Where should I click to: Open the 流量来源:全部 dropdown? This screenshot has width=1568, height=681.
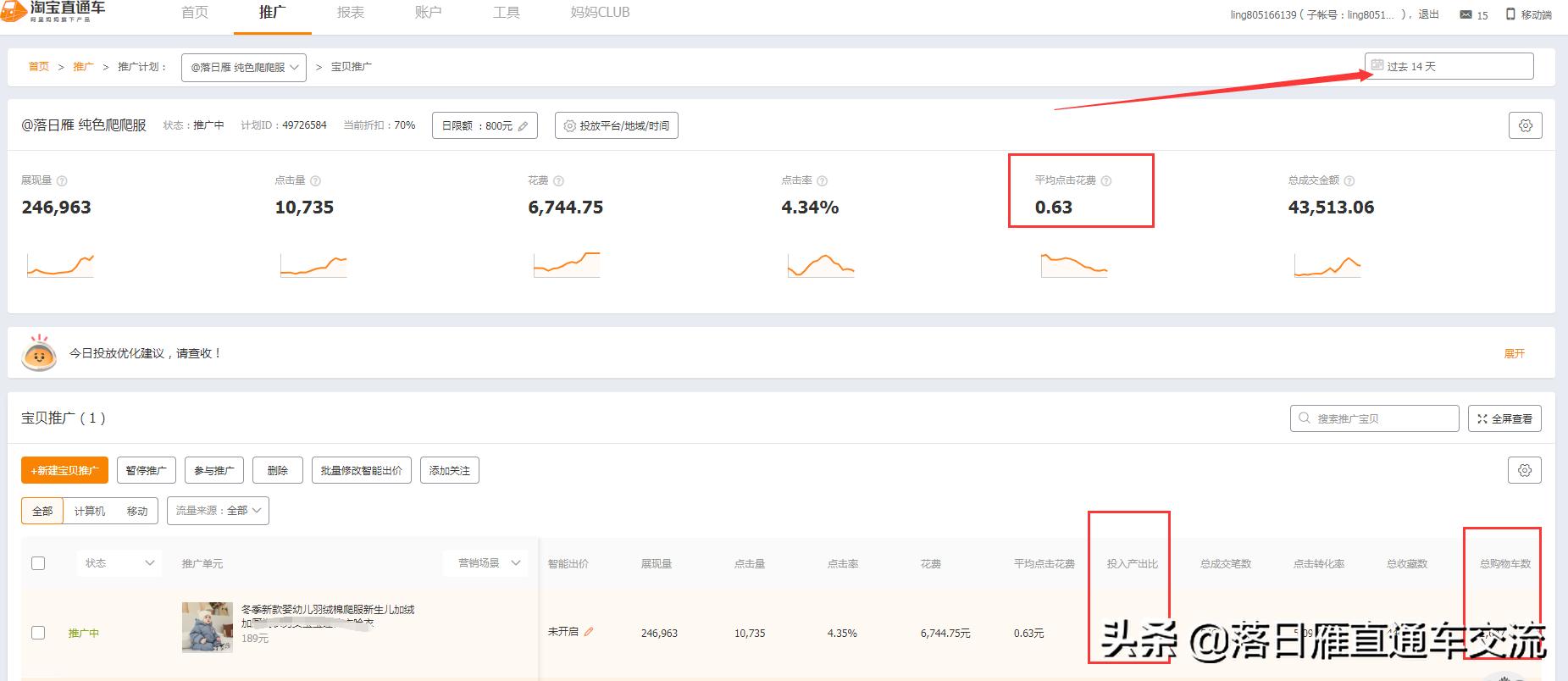tap(218, 510)
